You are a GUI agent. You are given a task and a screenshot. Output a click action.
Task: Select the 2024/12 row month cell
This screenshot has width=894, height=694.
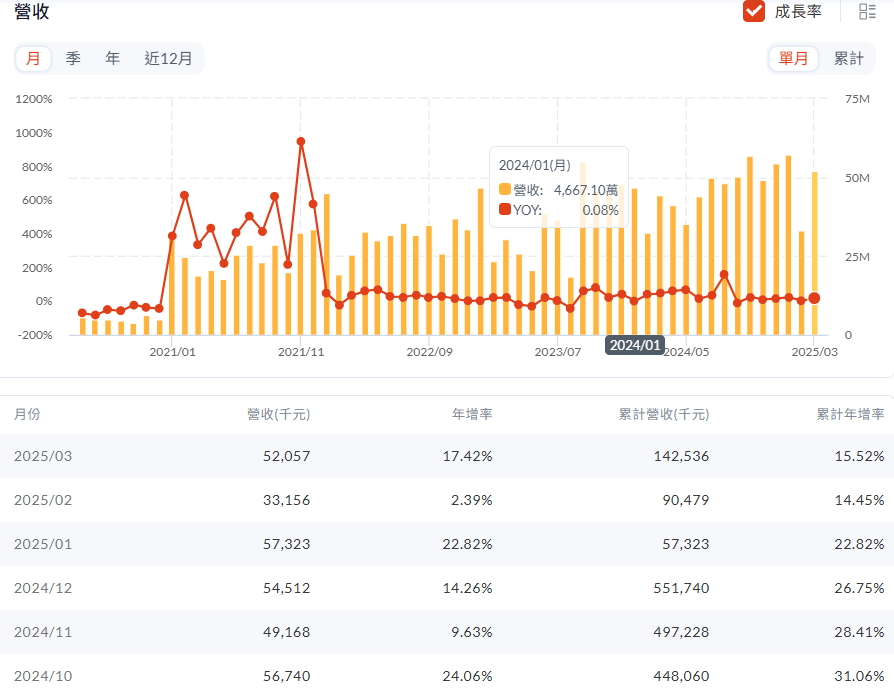(43, 588)
